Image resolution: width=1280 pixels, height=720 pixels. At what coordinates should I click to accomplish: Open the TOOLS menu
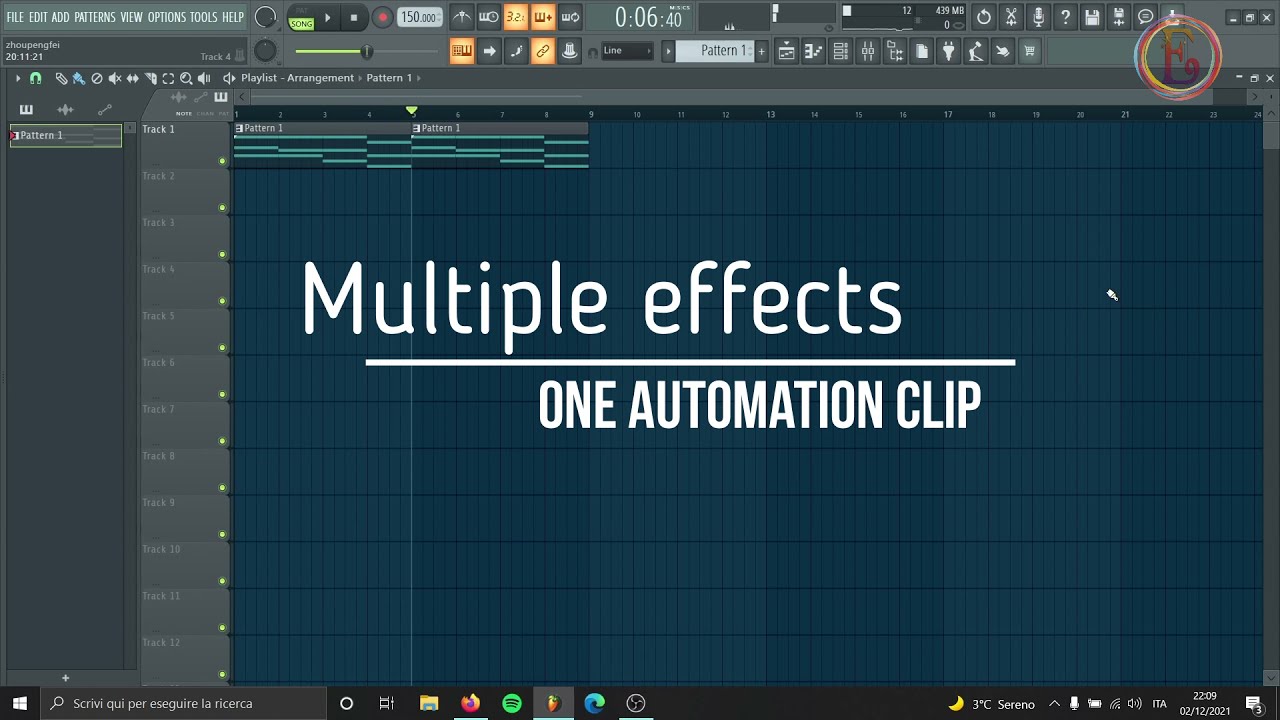tap(203, 17)
